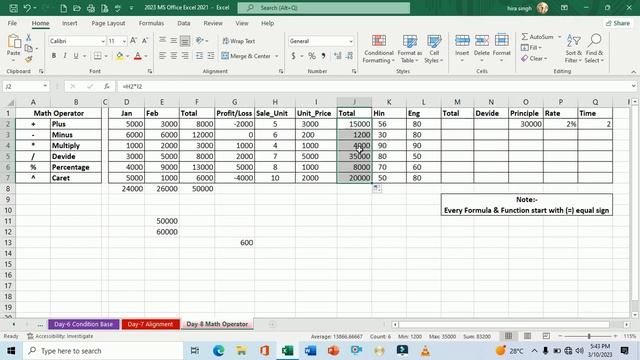Toggle Align Left
Viewport: 640px width, 360px height.
162,56
